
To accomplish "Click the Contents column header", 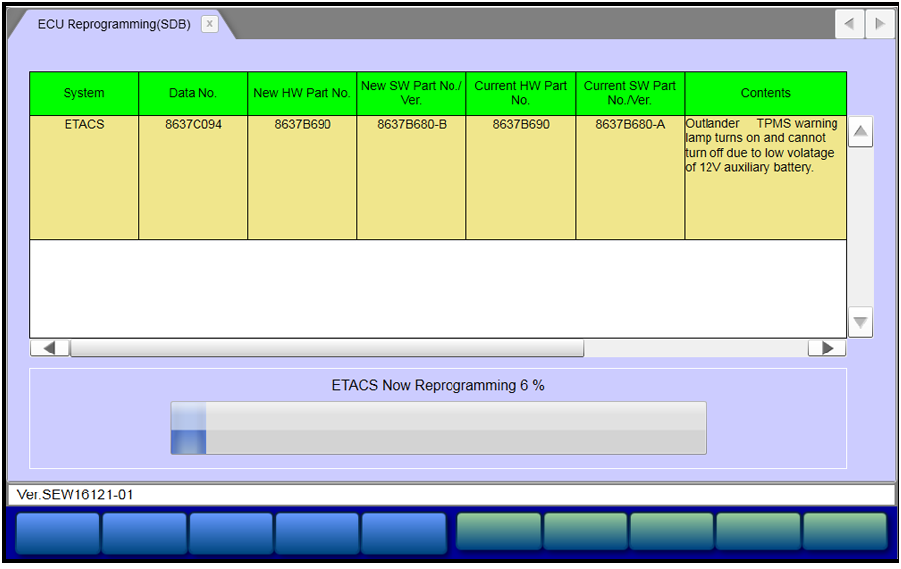I will (765, 93).
